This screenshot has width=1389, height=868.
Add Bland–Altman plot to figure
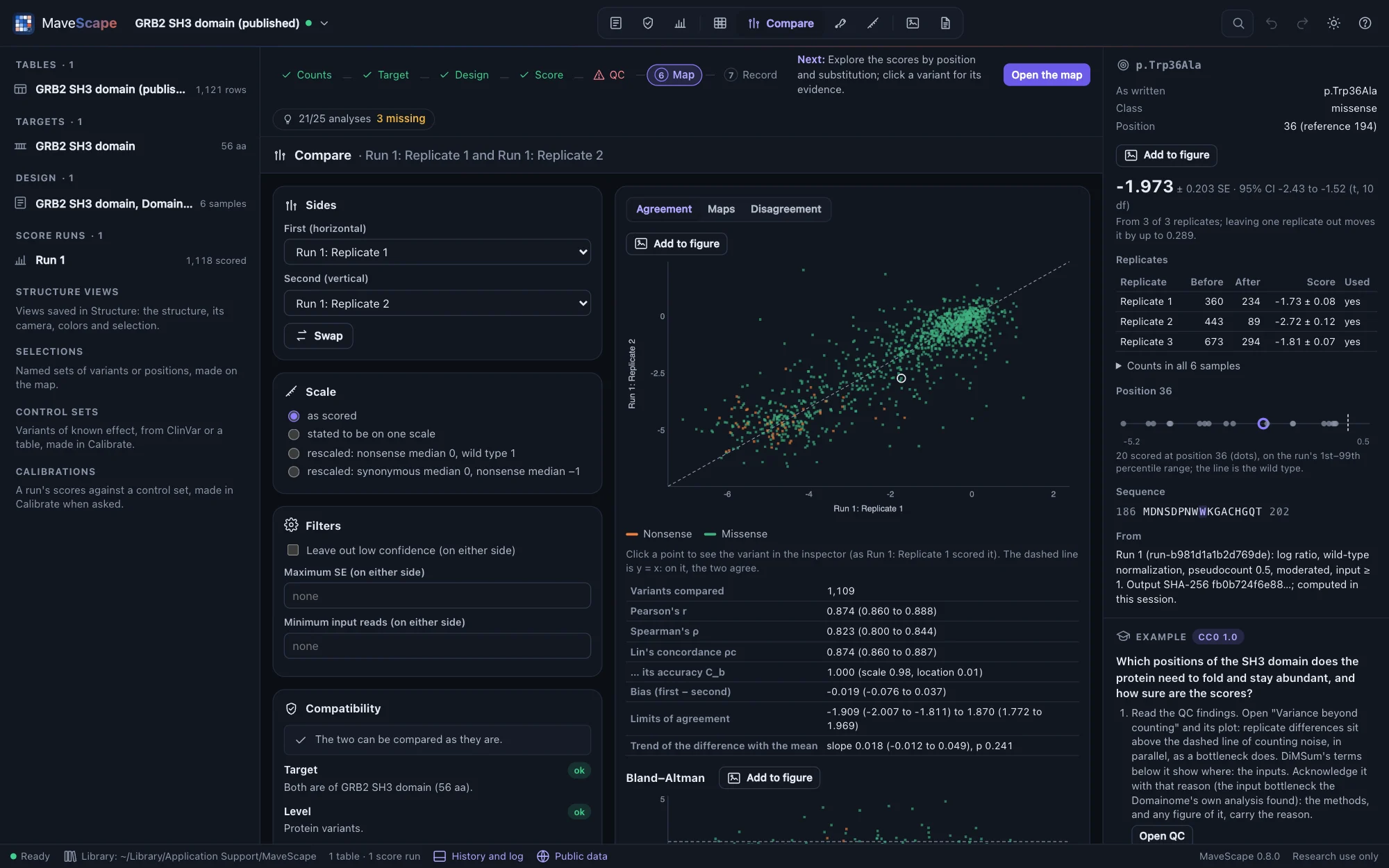click(770, 778)
